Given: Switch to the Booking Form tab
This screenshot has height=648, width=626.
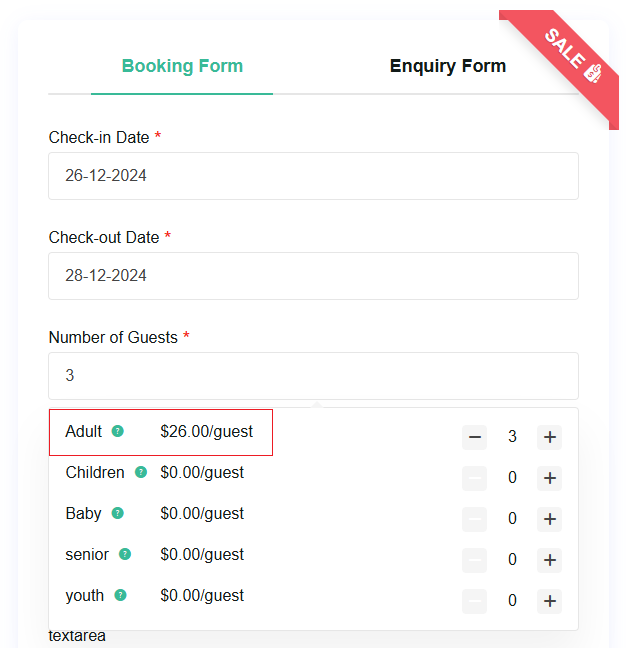Looking at the screenshot, I should point(182,67).
